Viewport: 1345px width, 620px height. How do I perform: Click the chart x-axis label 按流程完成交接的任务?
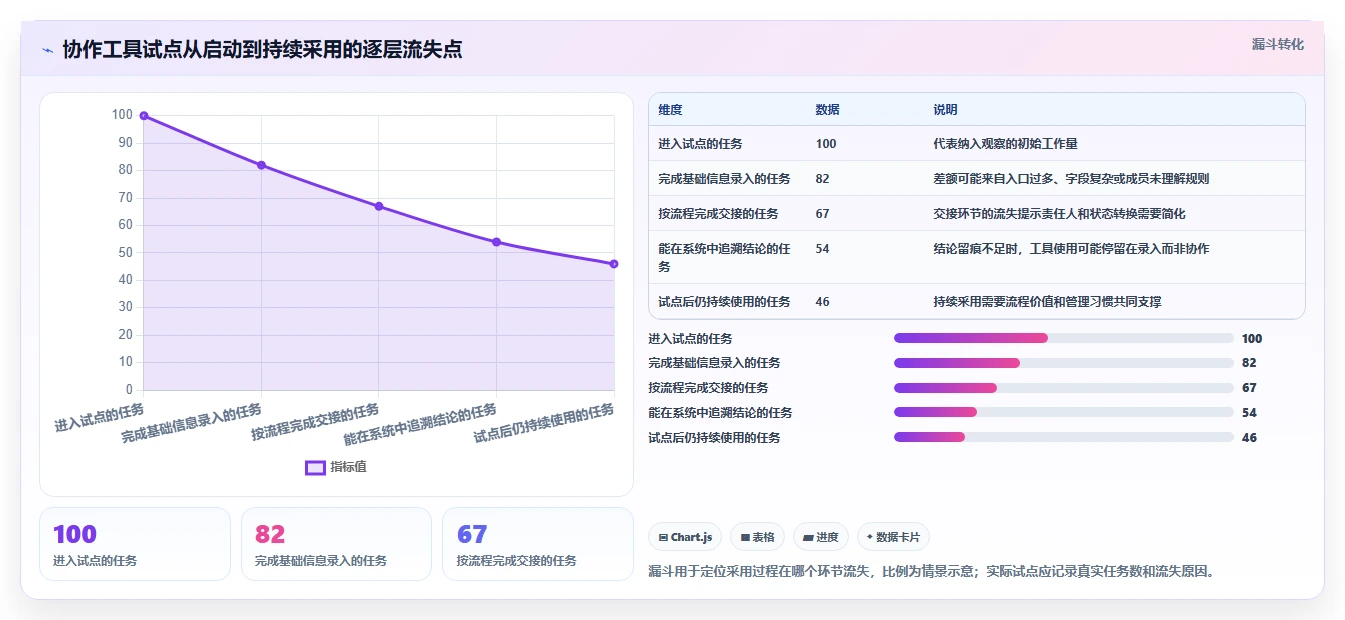click(315, 421)
